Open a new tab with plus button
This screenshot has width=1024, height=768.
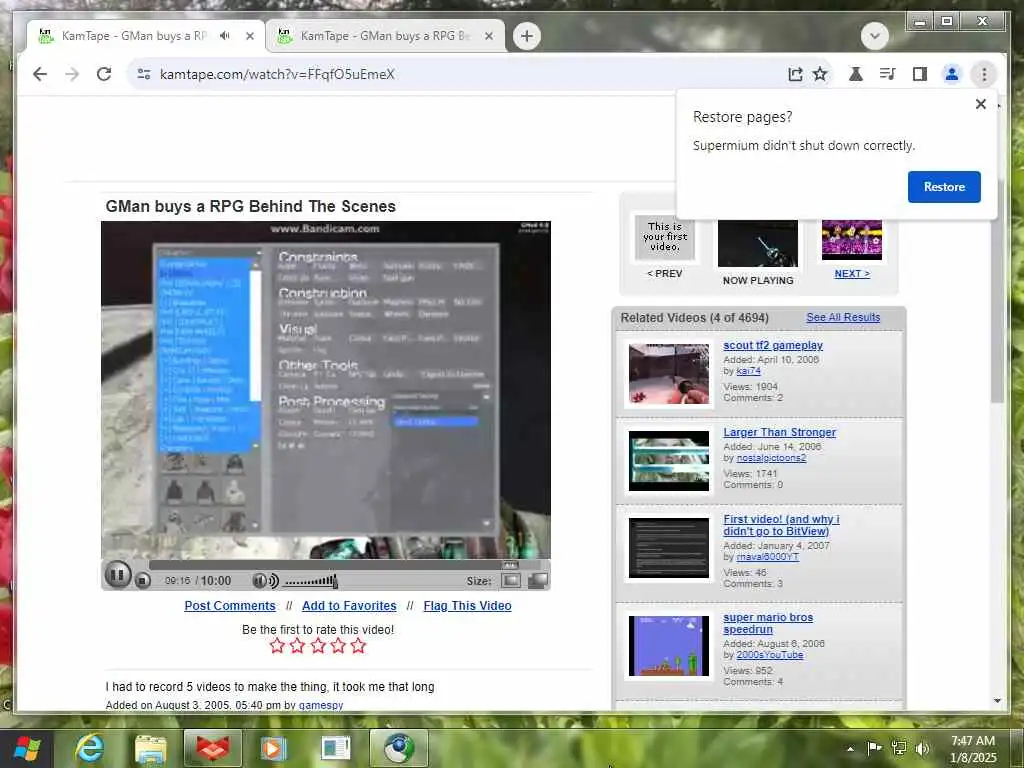click(526, 35)
